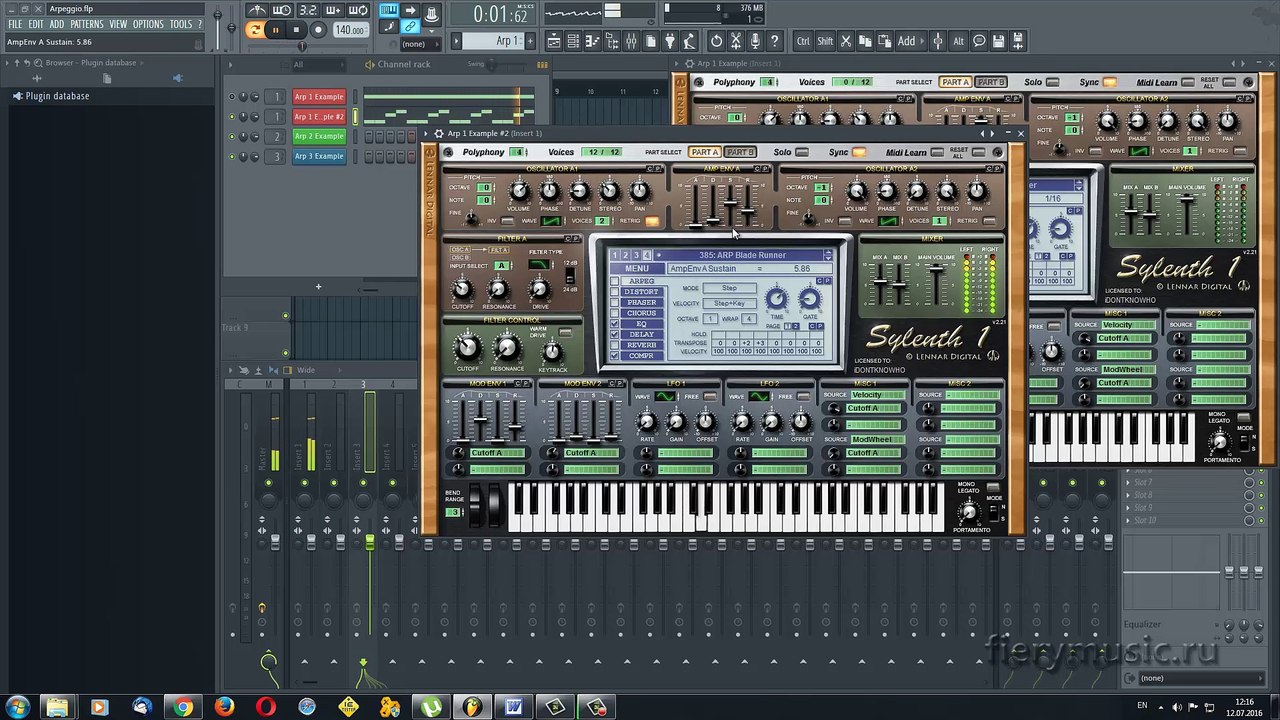
Task: Uncheck the EQ effect checkbox
Action: [x=614, y=324]
